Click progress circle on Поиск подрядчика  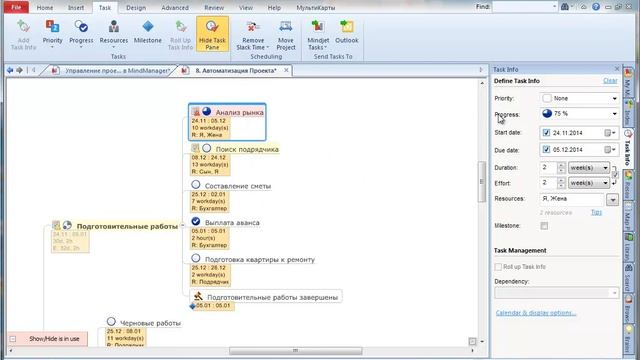coord(207,148)
